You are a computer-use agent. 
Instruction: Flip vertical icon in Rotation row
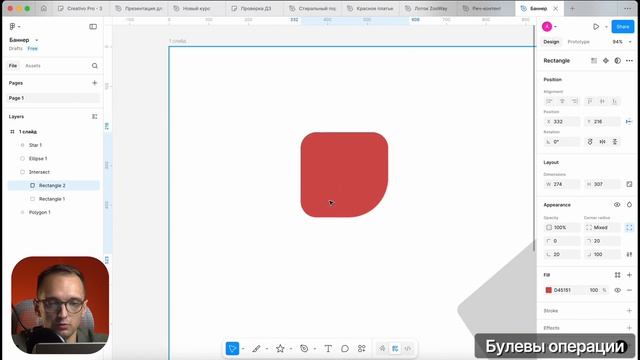[615, 142]
